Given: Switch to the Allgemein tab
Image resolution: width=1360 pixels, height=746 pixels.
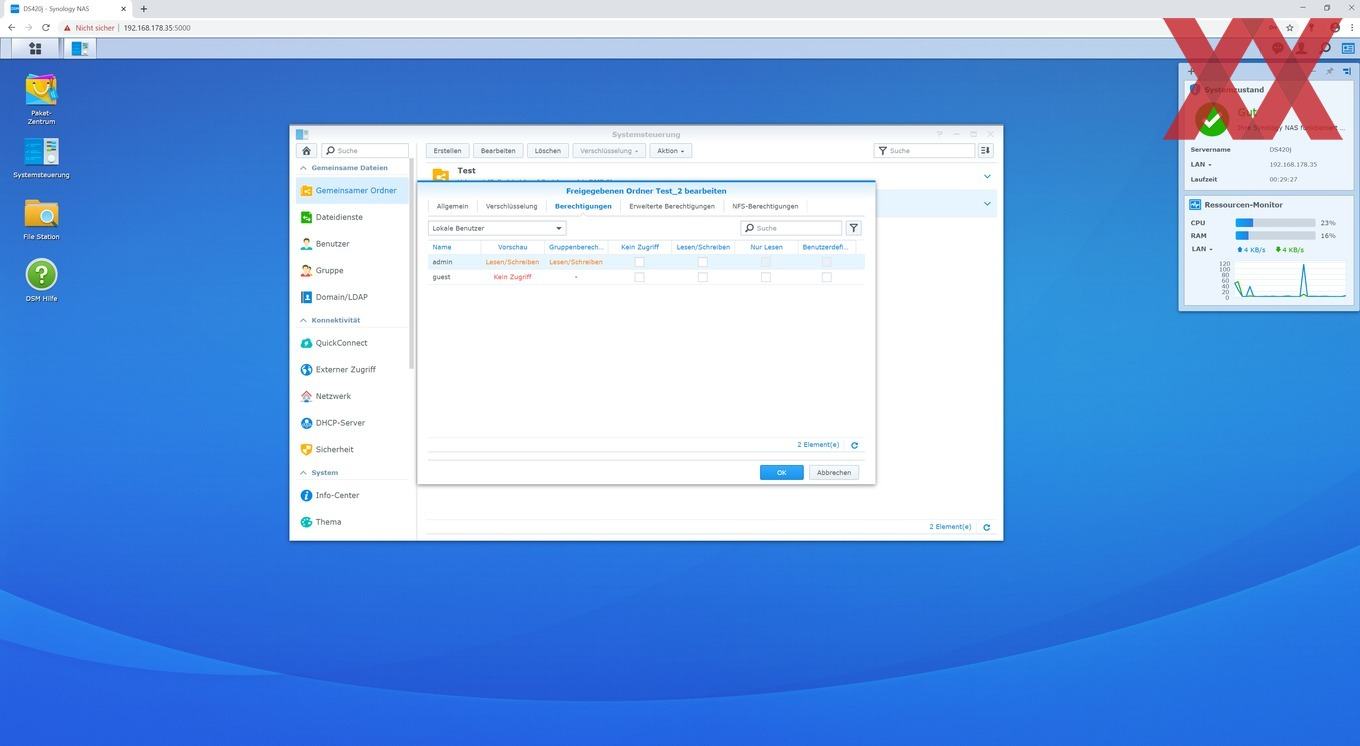Looking at the screenshot, I should 452,206.
